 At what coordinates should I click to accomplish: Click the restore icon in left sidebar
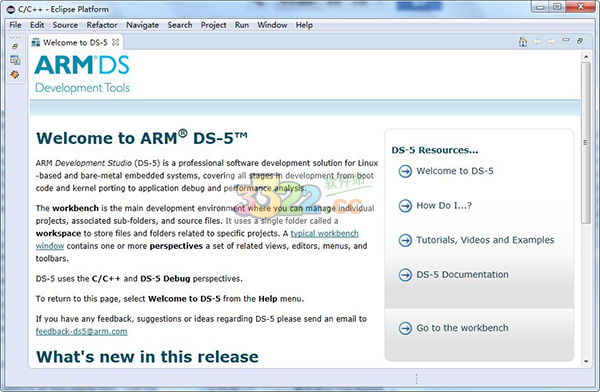pos(15,47)
